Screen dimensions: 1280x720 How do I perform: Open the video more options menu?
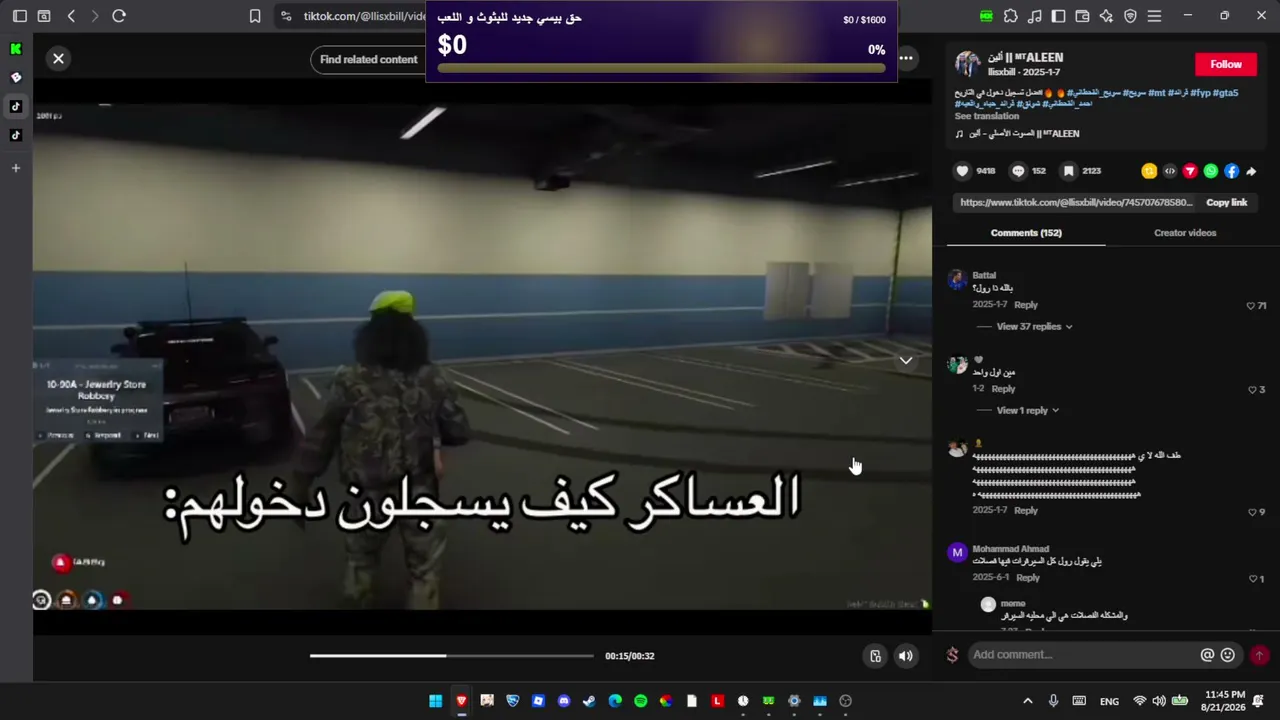click(x=906, y=59)
